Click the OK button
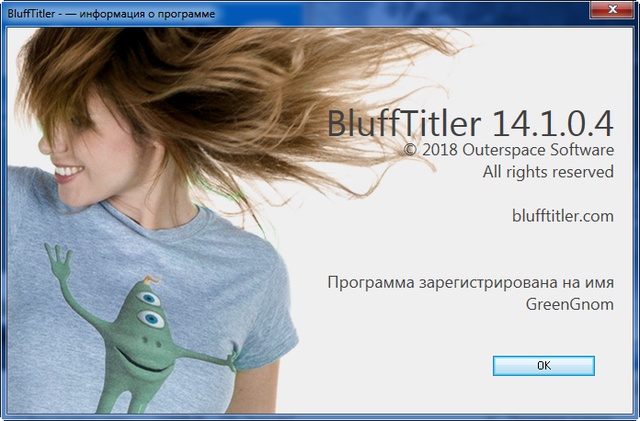640x421 pixels. point(543,366)
